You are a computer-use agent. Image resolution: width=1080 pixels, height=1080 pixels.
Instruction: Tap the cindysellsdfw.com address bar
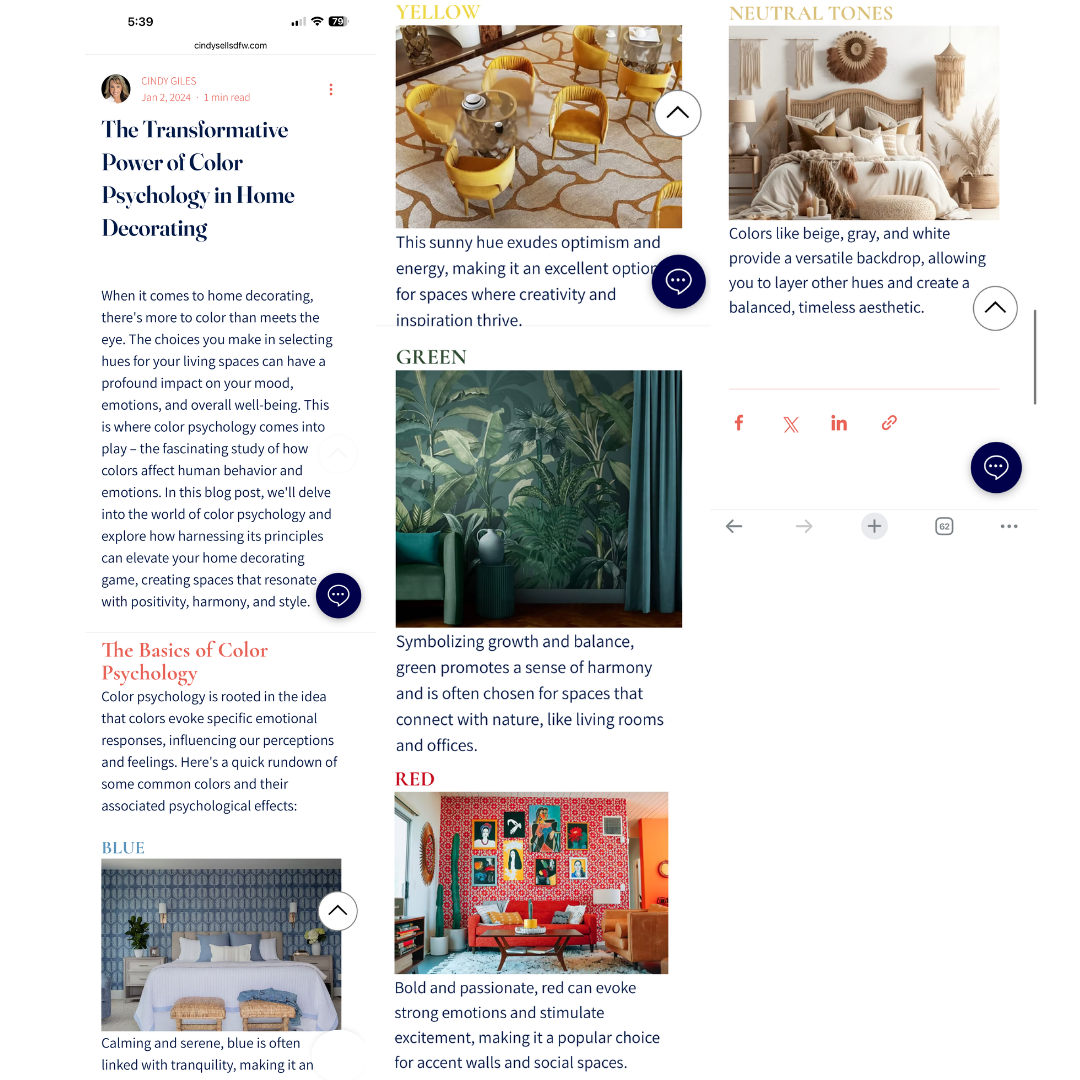click(x=230, y=45)
